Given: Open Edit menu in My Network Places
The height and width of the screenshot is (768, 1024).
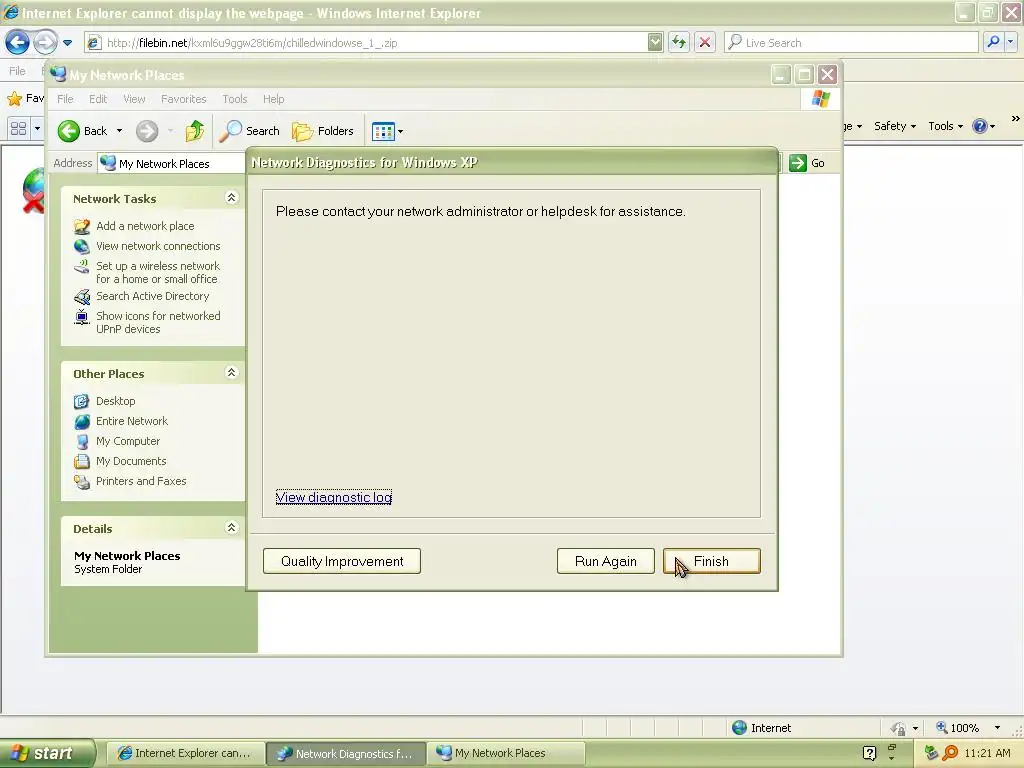Looking at the screenshot, I should tap(98, 99).
